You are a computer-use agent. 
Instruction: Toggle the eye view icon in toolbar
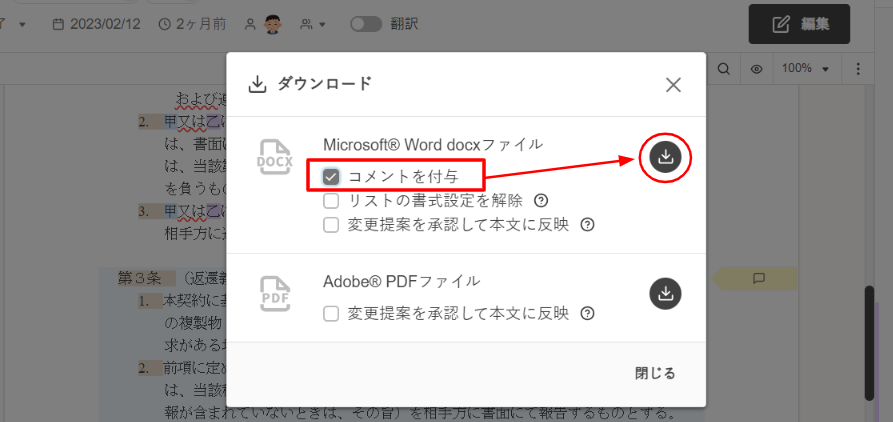757,69
